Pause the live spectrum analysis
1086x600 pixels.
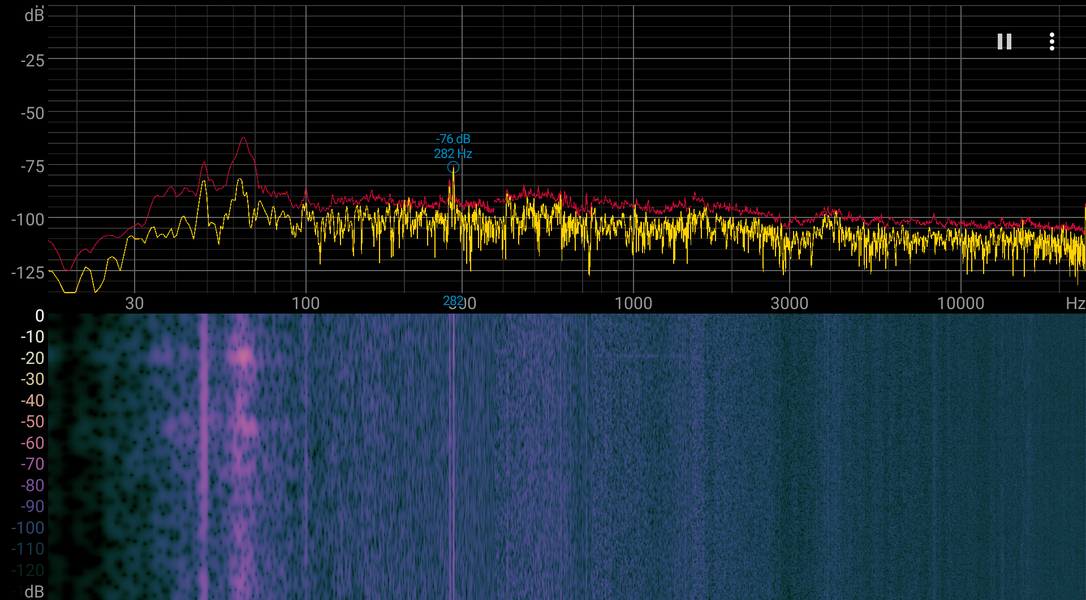tap(1004, 42)
